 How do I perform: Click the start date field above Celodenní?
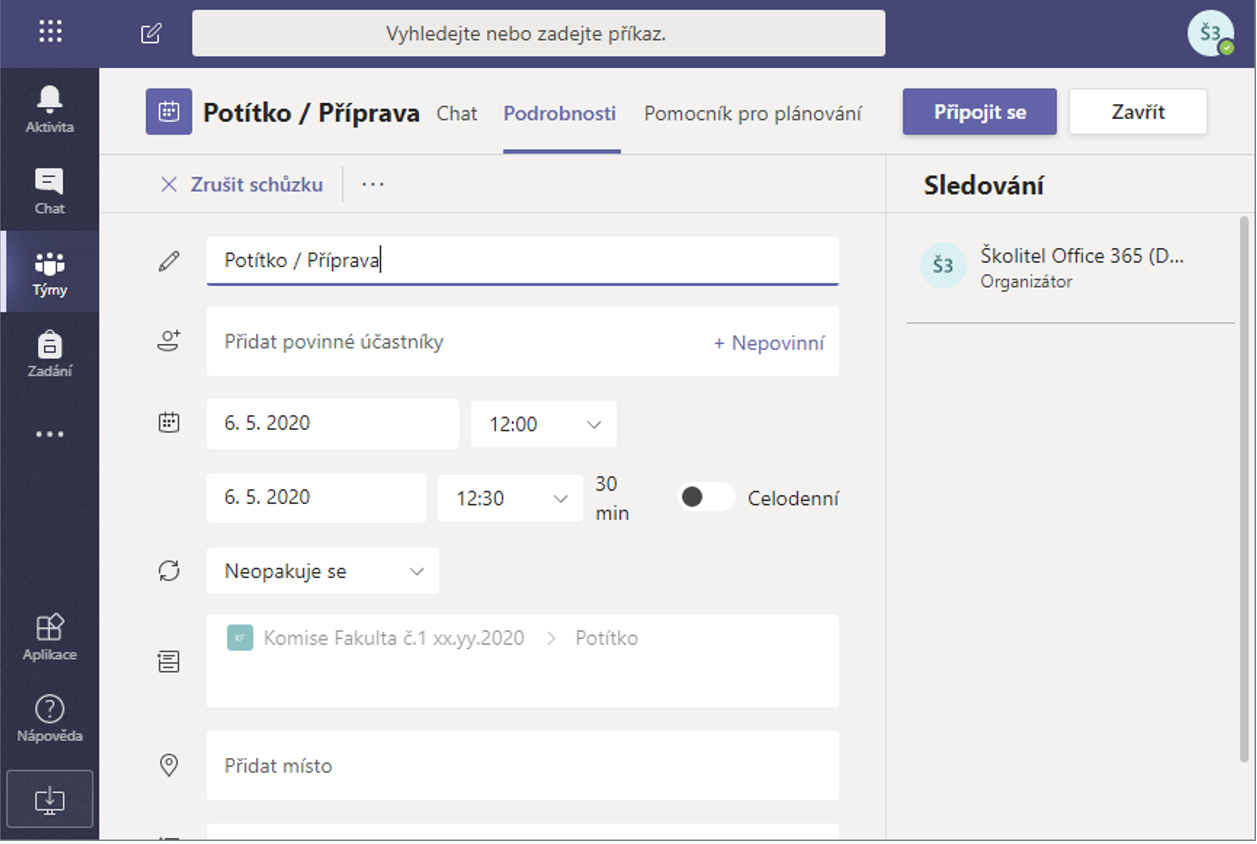coord(333,424)
